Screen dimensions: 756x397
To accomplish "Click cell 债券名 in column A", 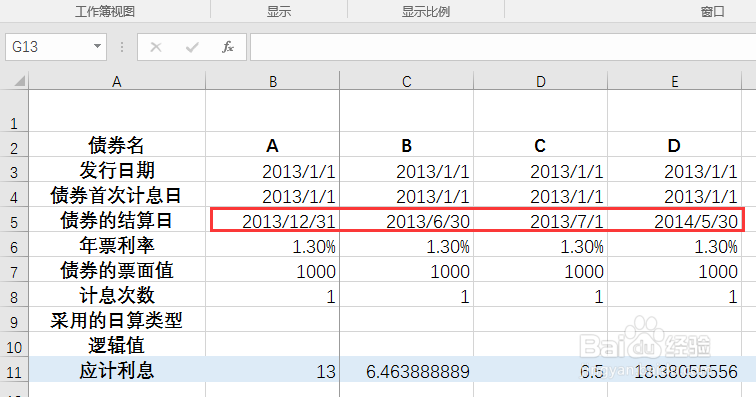I will (x=117, y=145).
